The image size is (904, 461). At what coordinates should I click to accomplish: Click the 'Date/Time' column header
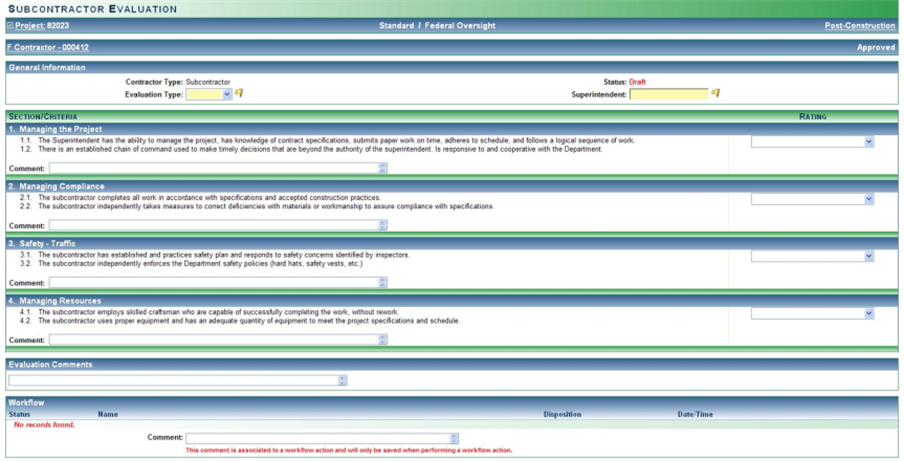click(695, 414)
